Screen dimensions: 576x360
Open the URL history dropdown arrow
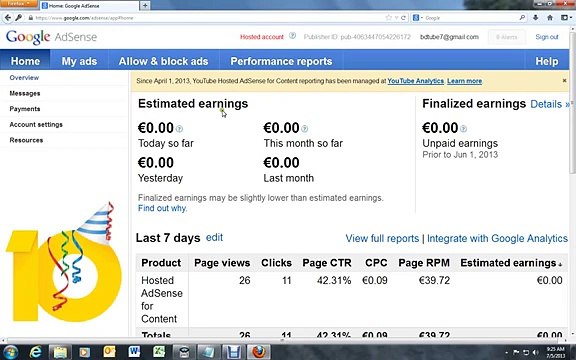point(396,18)
